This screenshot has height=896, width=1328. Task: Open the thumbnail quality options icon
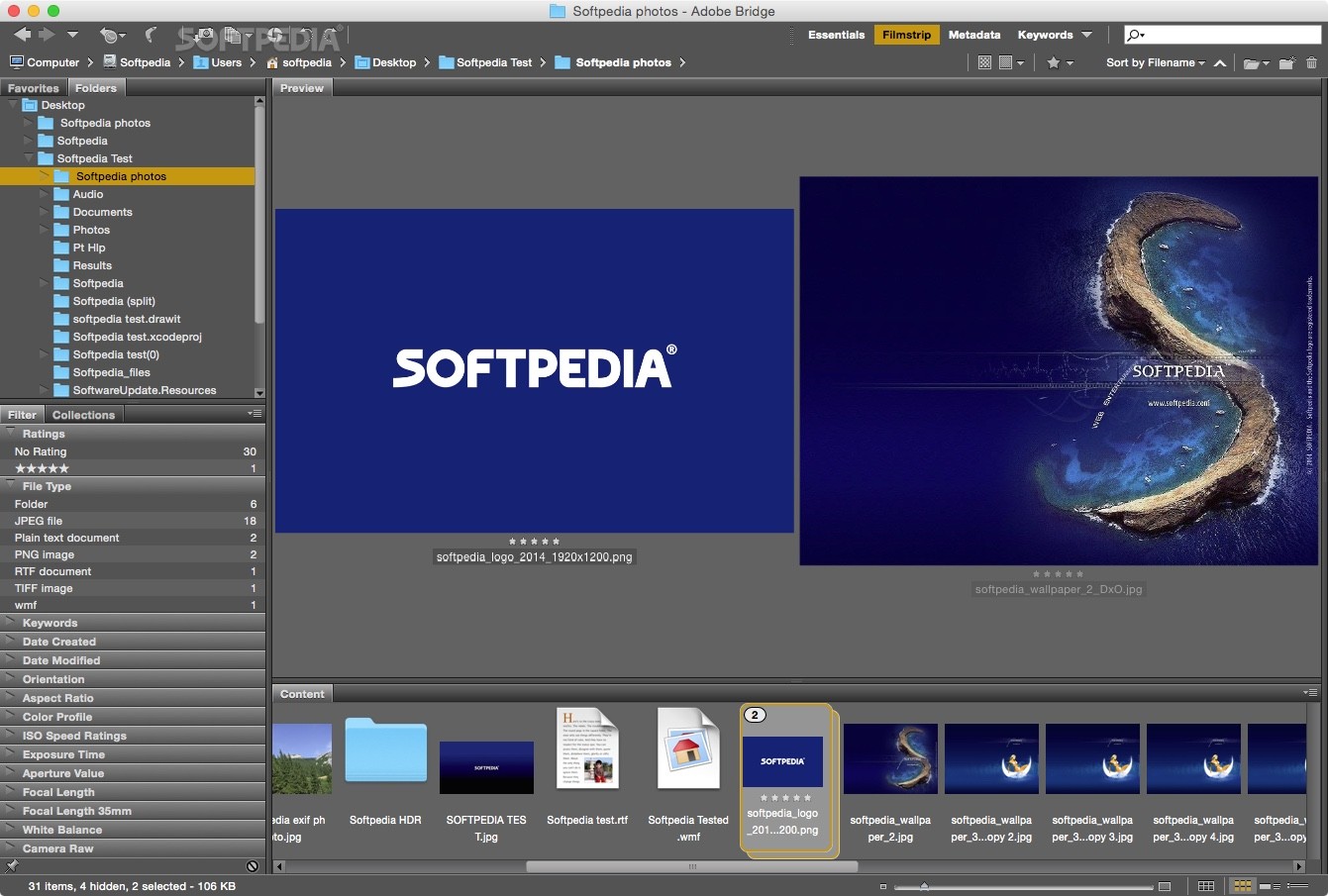[x=1009, y=62]
